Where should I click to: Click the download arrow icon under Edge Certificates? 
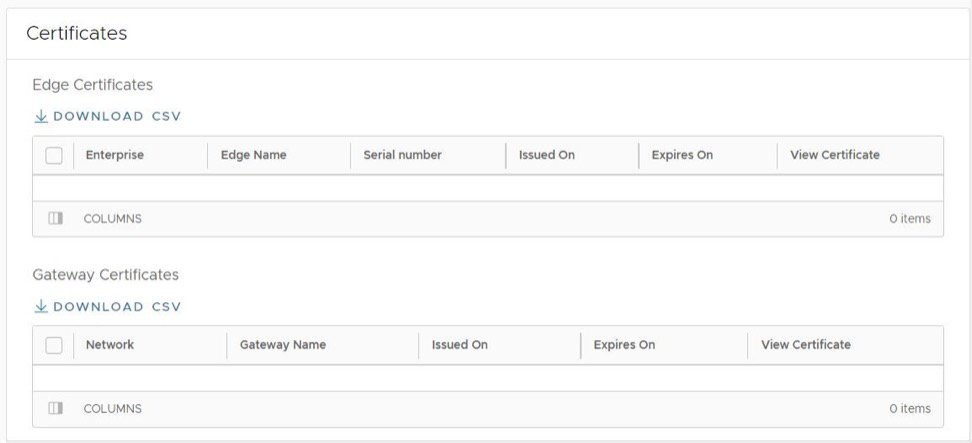(41, 116)
